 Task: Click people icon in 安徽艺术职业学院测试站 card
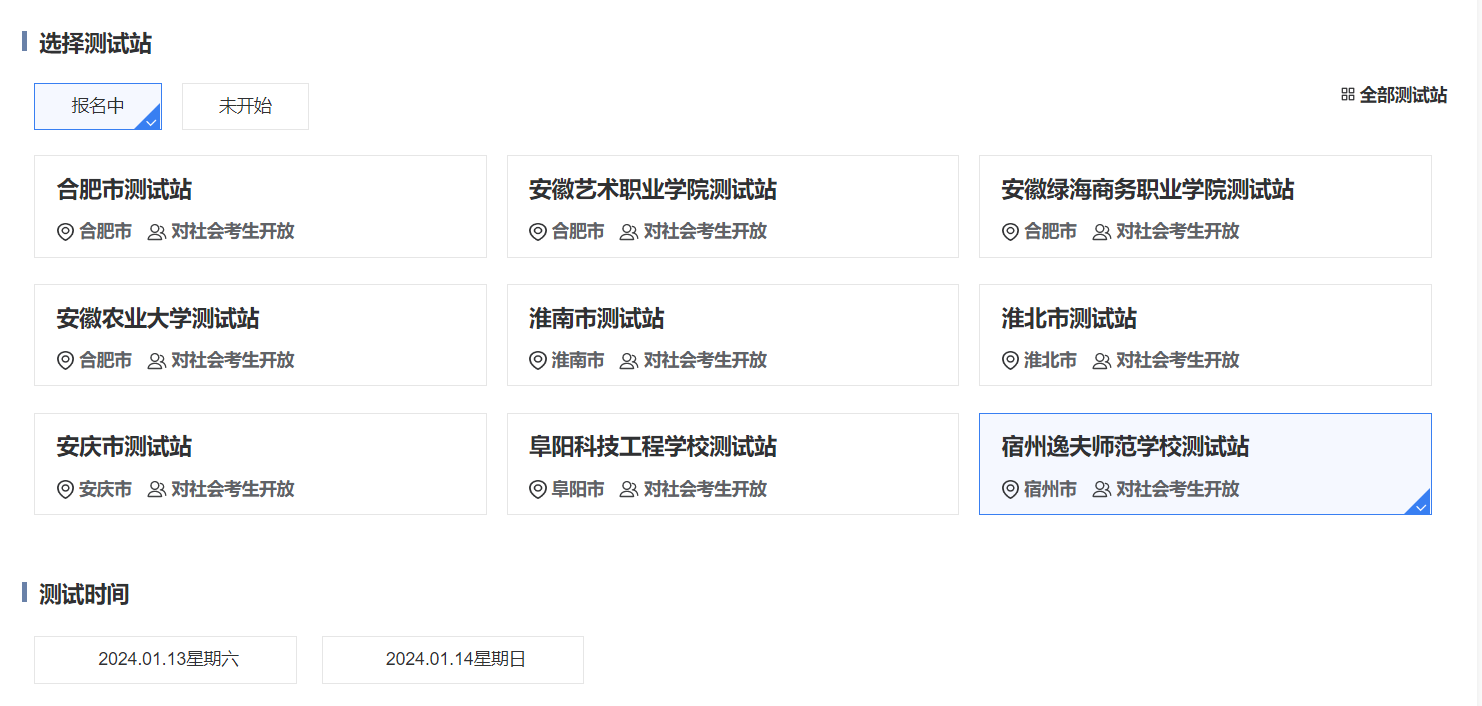coord(629,232)
